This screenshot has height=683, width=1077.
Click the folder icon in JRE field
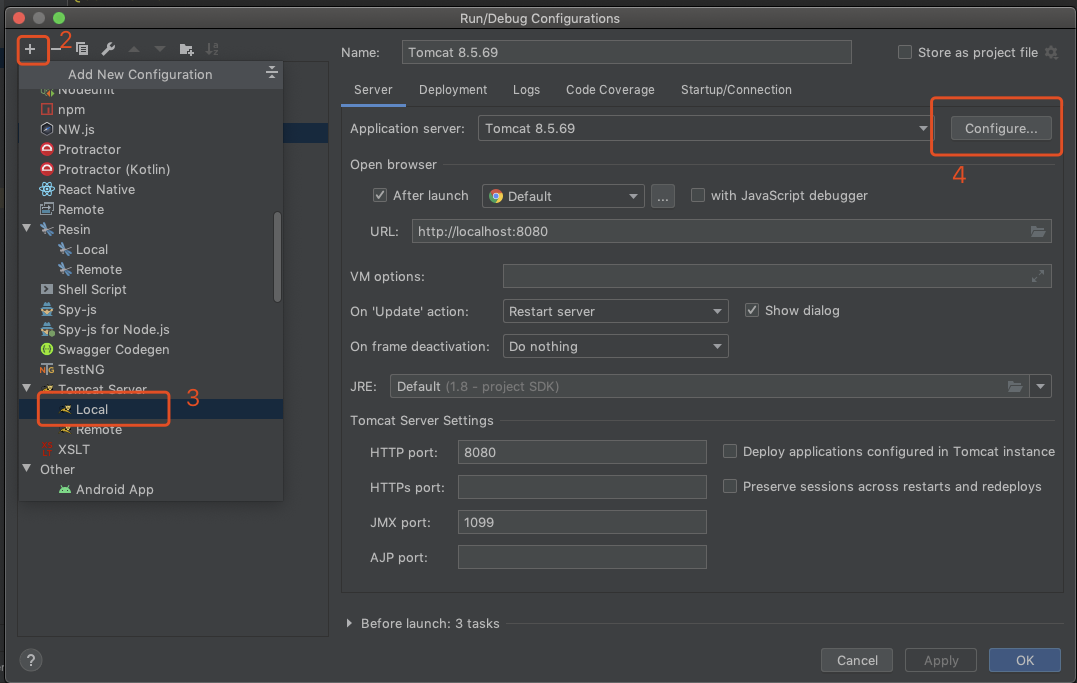coord(1014,386)
